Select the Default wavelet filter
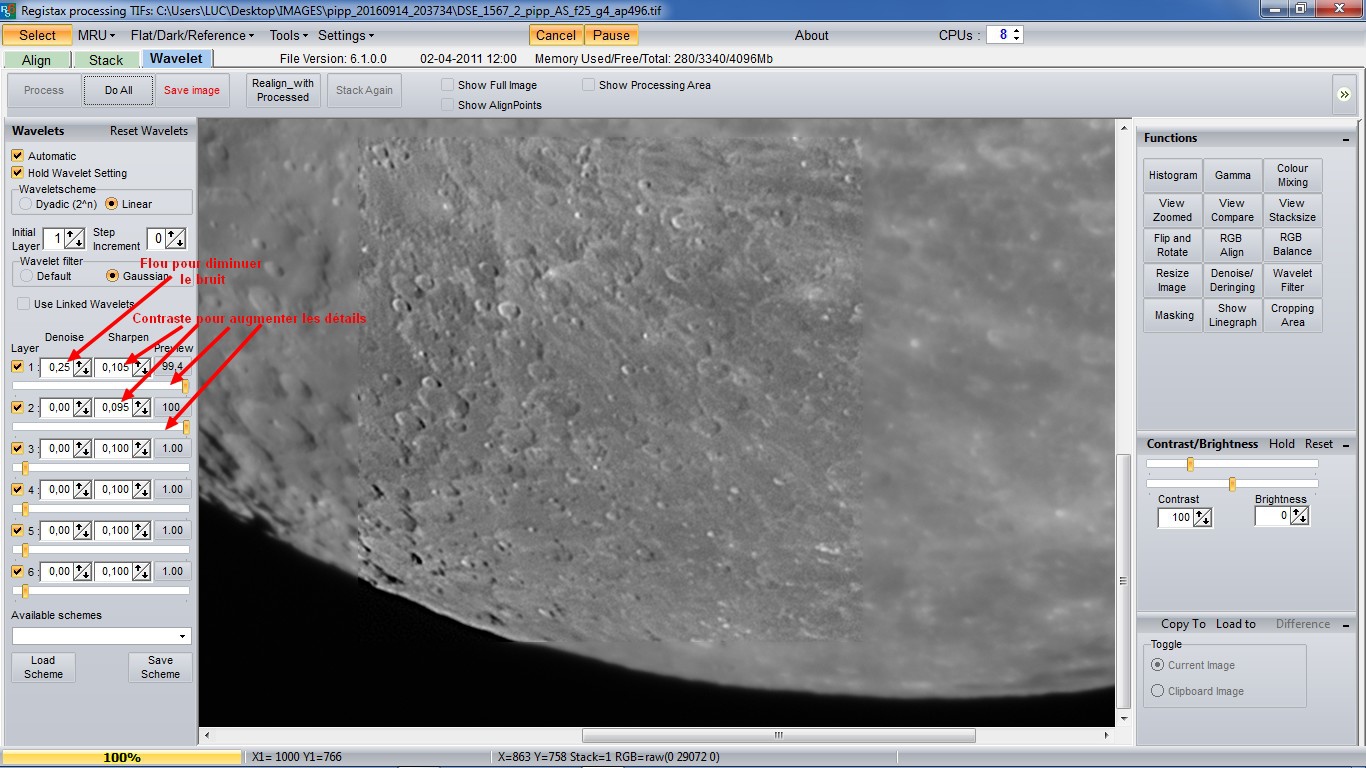1366x768 pixels. point(27,276)
